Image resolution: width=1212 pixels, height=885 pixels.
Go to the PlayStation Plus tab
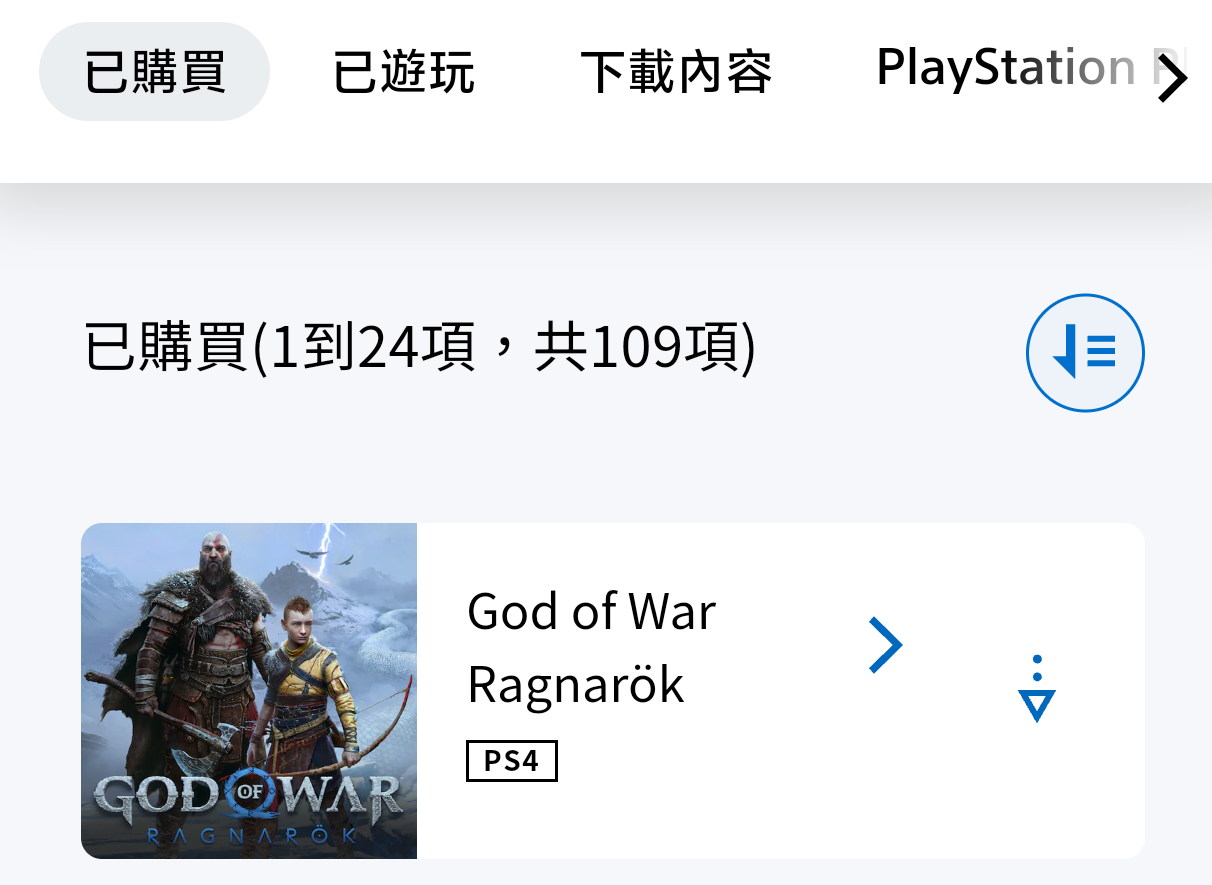click(1030, 68)
